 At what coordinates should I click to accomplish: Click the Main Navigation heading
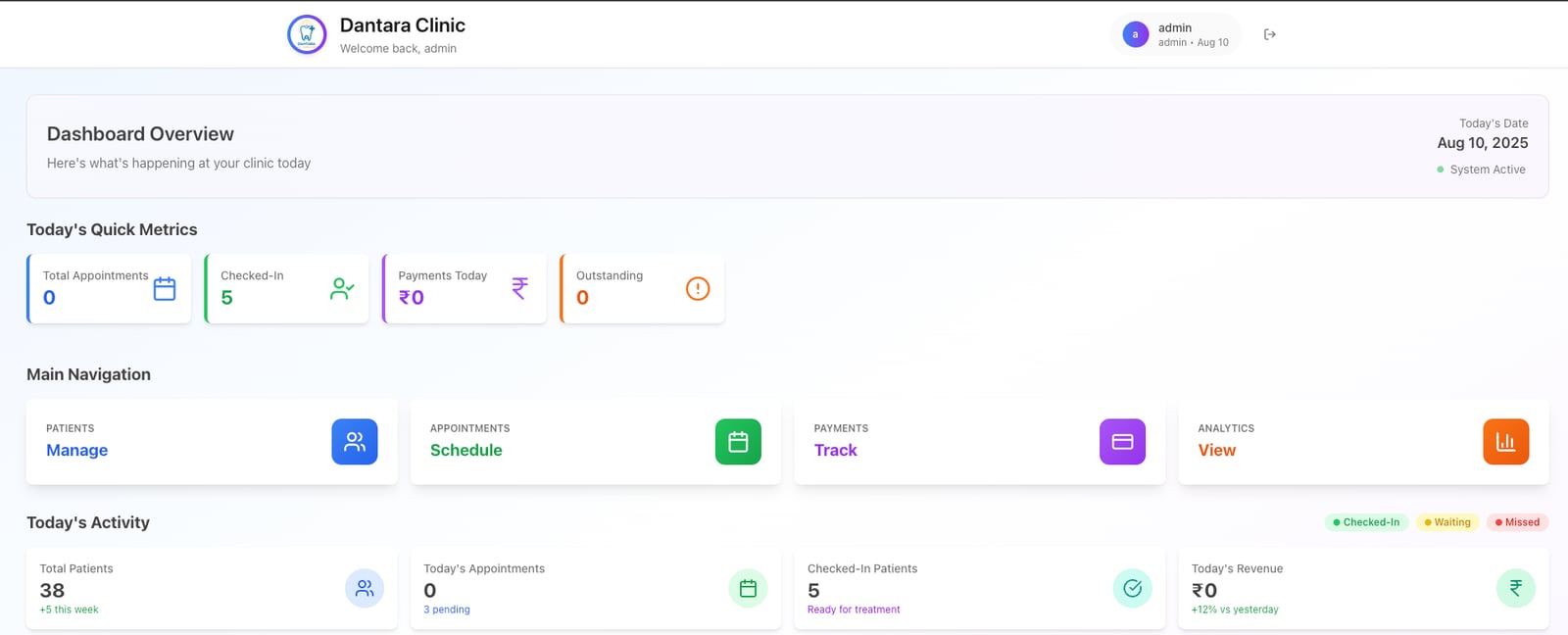88,374
